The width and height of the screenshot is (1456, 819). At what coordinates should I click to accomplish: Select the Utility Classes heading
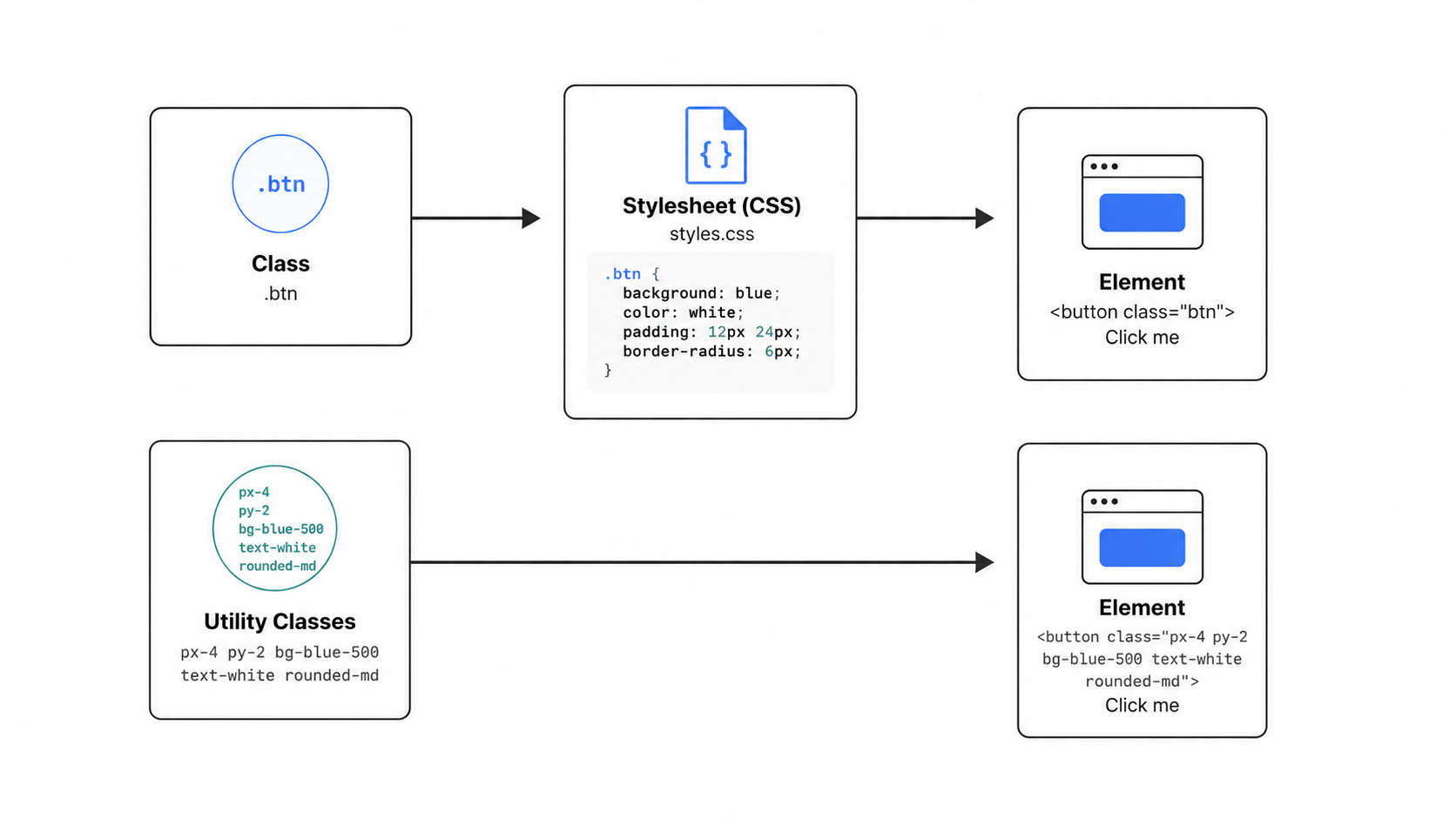[280, 621]
